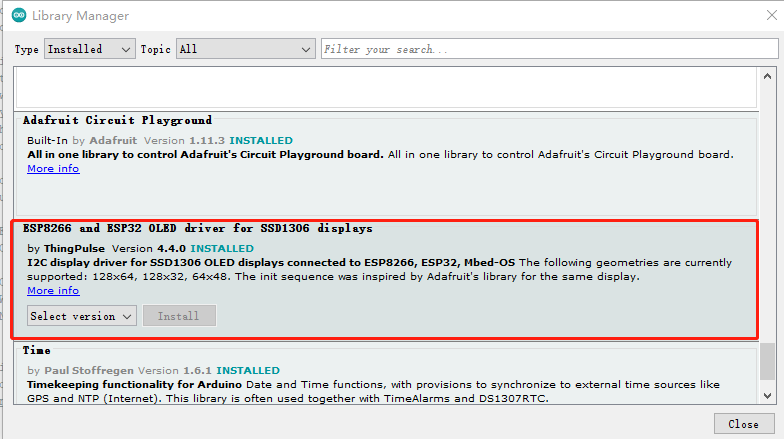Click the Timekeeping functionality for Arduino description
This screenshot has height=439, width=784.
[x=134, y=384]
